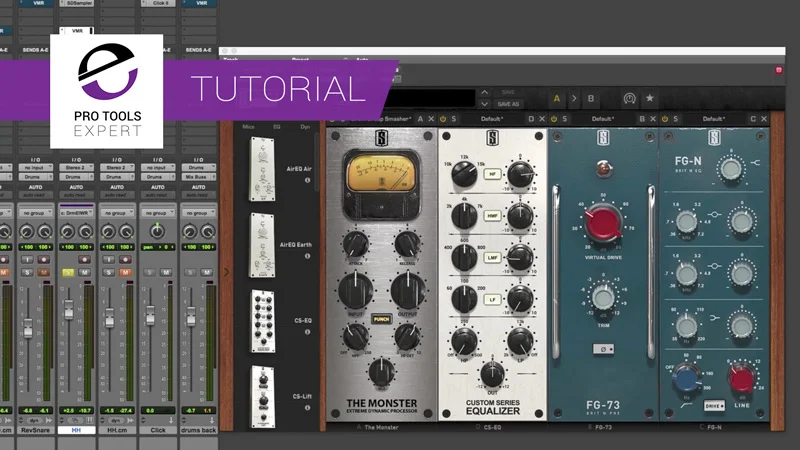Screen dimensions: 800x450
Task: Click the blue high-pass Hz knob on FG-N
Action: 687,379
